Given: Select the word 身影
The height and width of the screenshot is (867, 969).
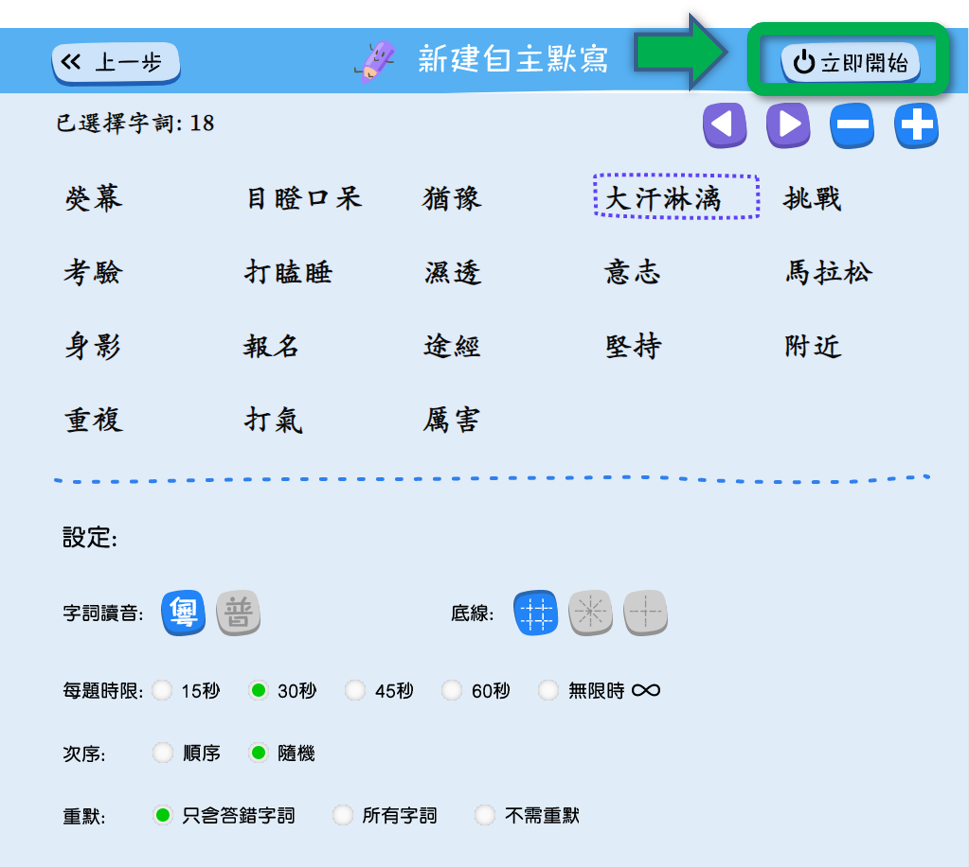Looking at the screenshot, I should (x=93, y=346).
